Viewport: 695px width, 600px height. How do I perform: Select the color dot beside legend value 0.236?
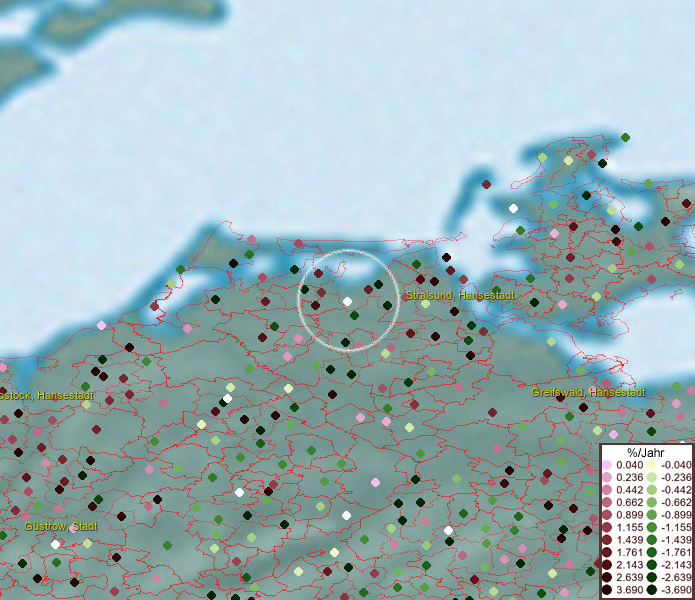(607, 477)
